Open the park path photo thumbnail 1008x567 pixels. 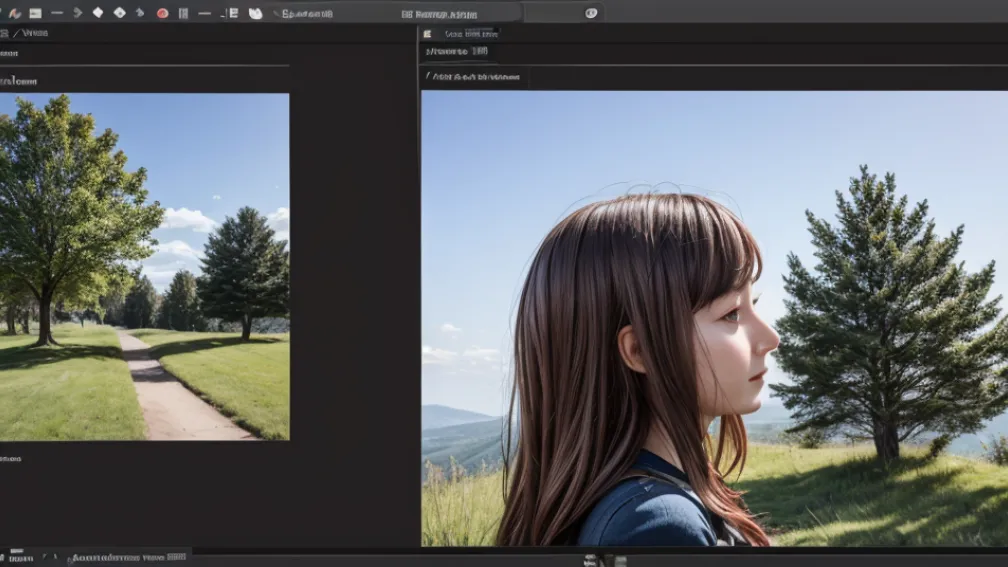(x=145, y=267)
